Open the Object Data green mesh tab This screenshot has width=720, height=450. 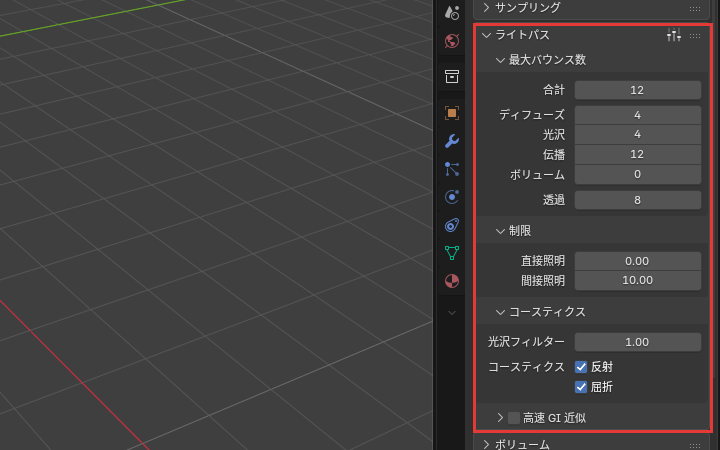coord(452,253)
